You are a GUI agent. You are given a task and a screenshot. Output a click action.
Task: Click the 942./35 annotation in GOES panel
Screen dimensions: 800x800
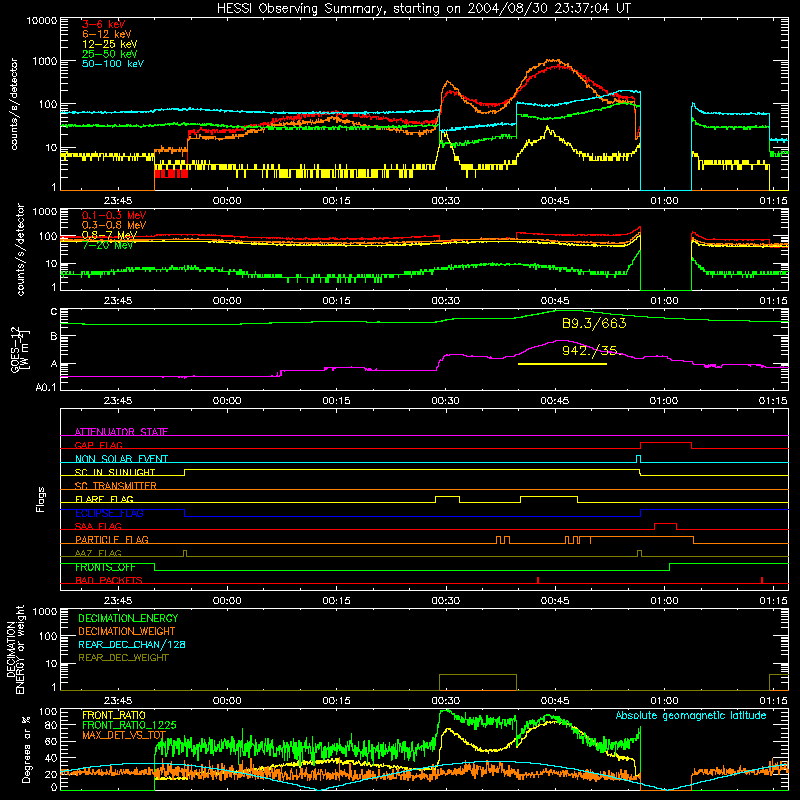click(589, 351)
